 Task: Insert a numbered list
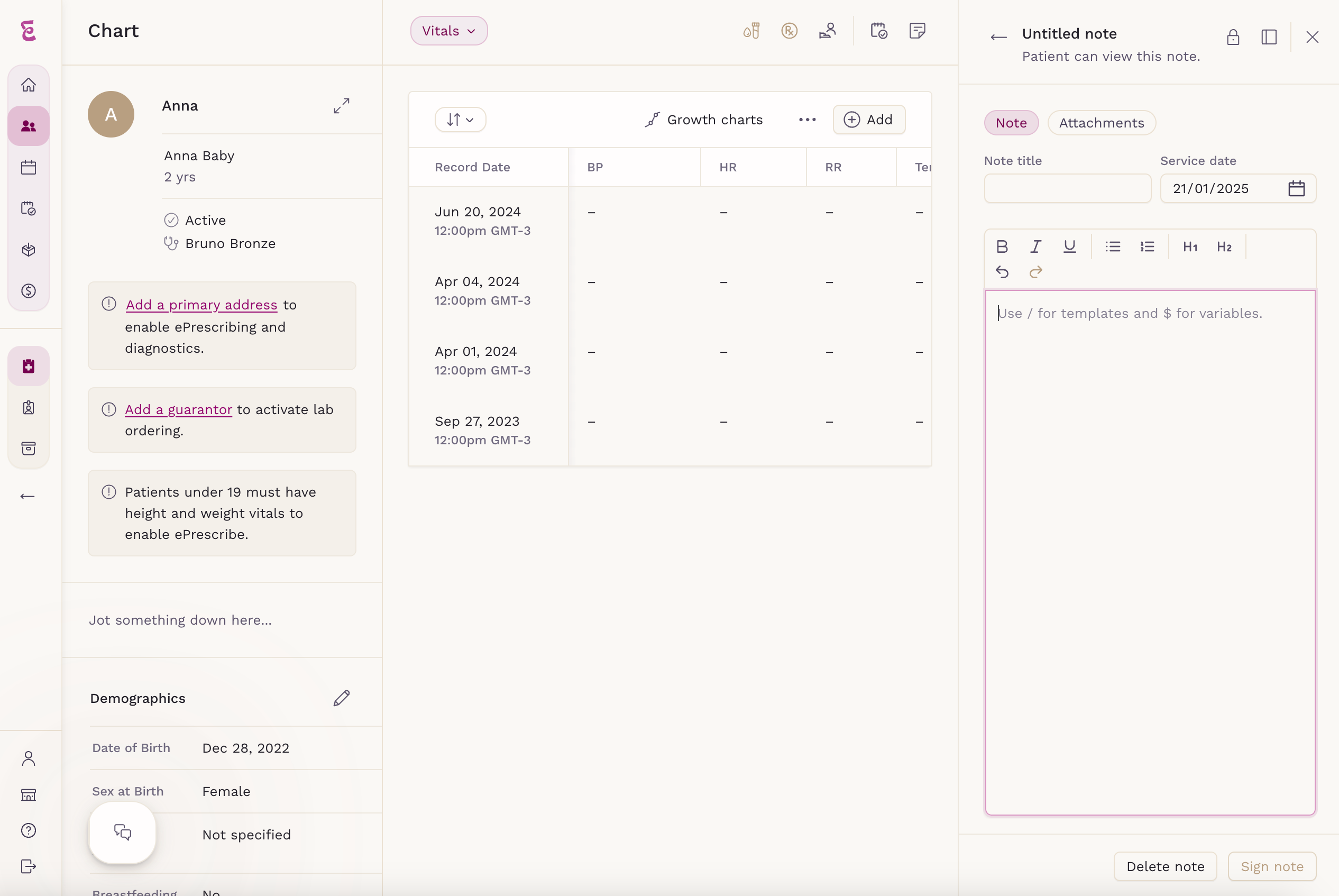coord(1147,247)
